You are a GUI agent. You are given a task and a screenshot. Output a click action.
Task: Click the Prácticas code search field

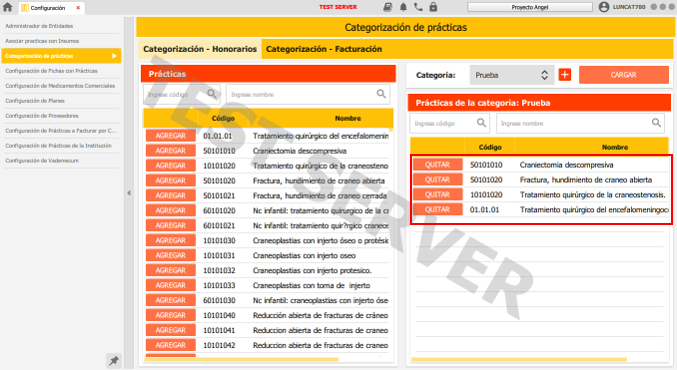click(182, 95)
